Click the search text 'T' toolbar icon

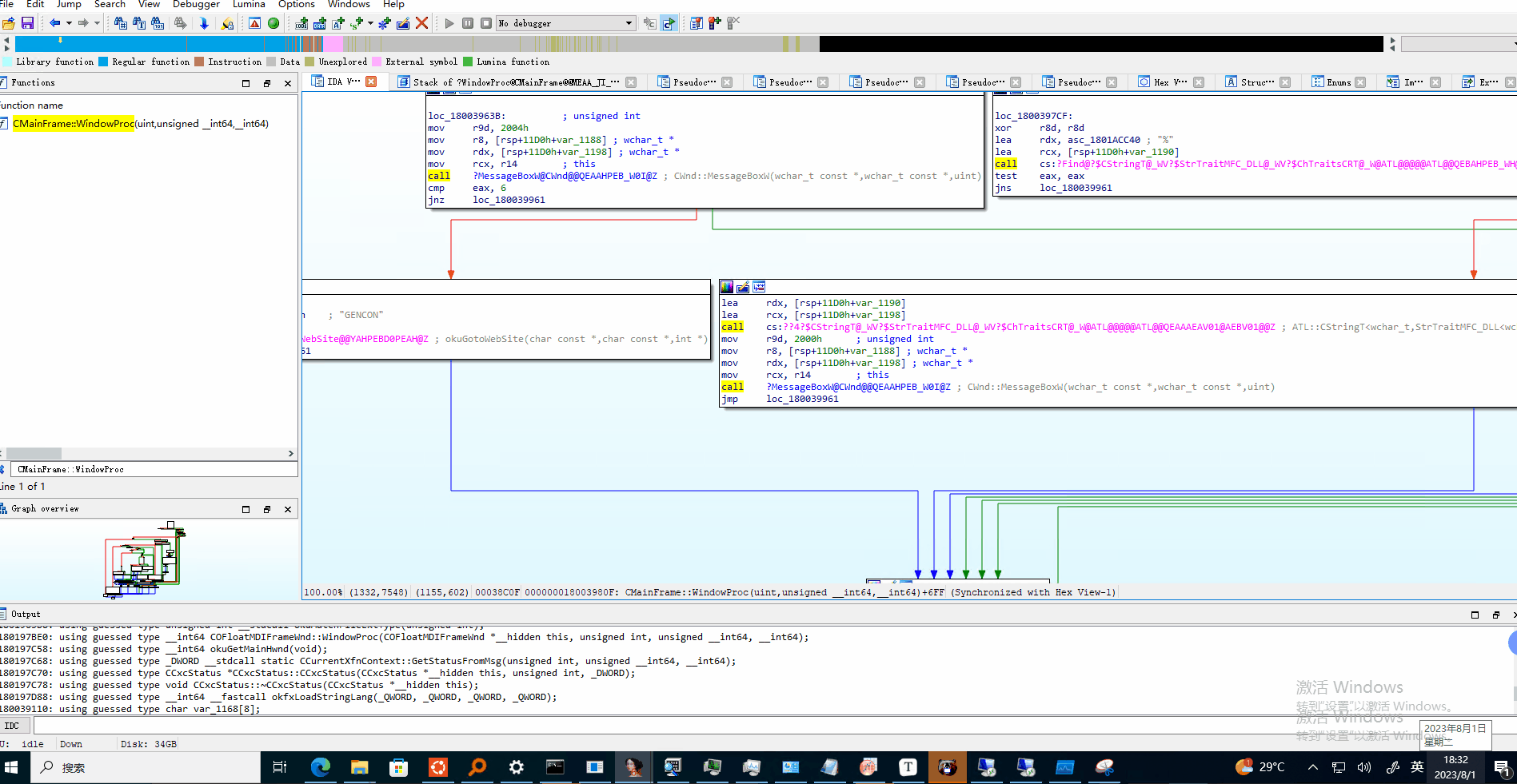(139, 23)
